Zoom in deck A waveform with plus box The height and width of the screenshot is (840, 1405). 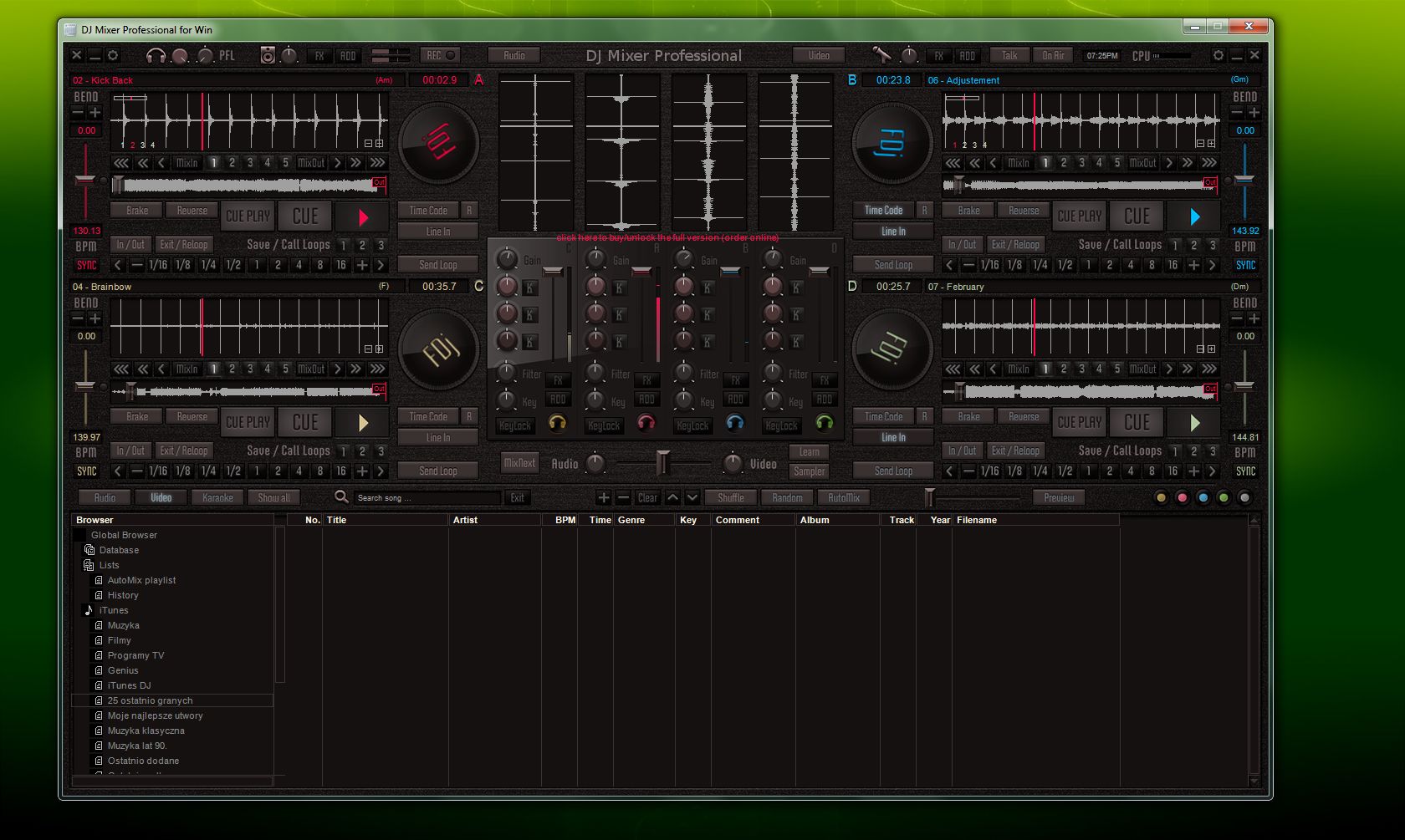379,144
